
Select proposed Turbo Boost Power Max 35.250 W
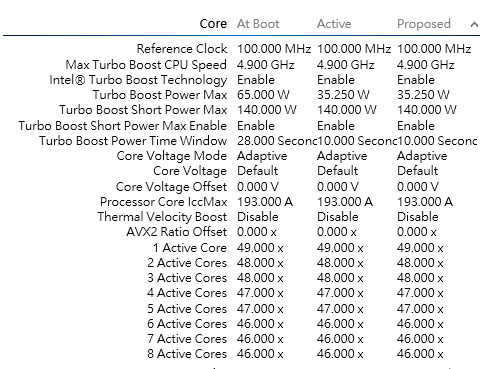pyautogui.click(x=423, y=95)
